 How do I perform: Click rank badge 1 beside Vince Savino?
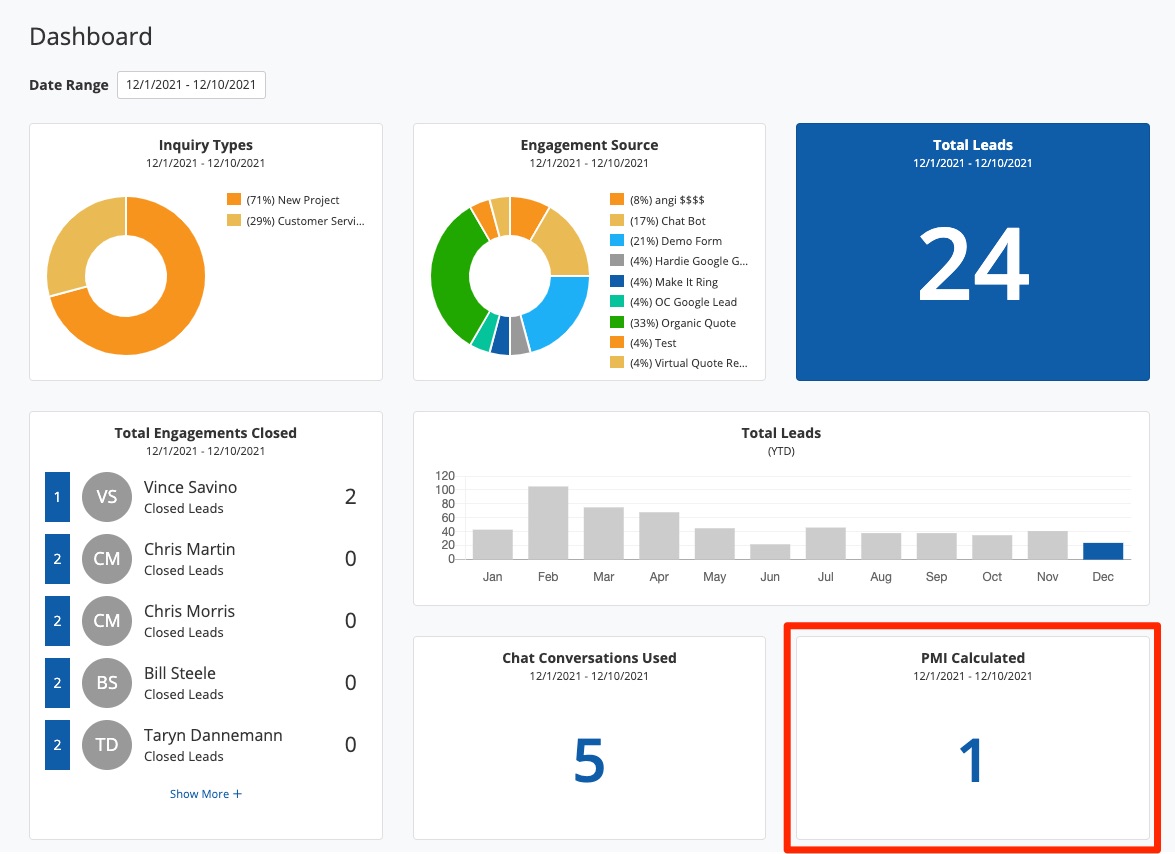coord(57,497)
